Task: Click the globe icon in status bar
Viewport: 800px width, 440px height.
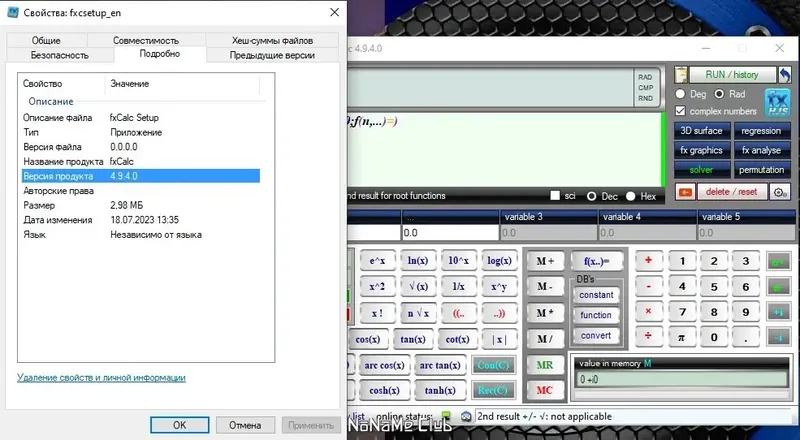Action: click(x=465, y=417)
